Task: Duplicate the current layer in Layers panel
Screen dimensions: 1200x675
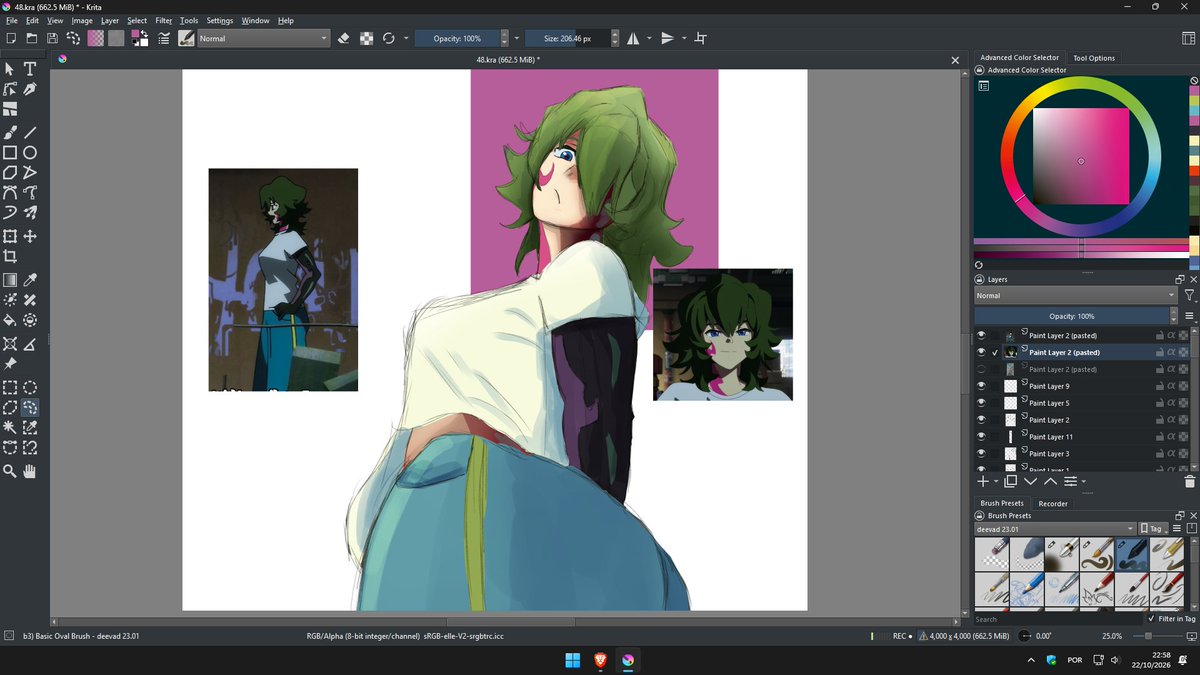Action: pyautogui.click(x=1011, y=481)
